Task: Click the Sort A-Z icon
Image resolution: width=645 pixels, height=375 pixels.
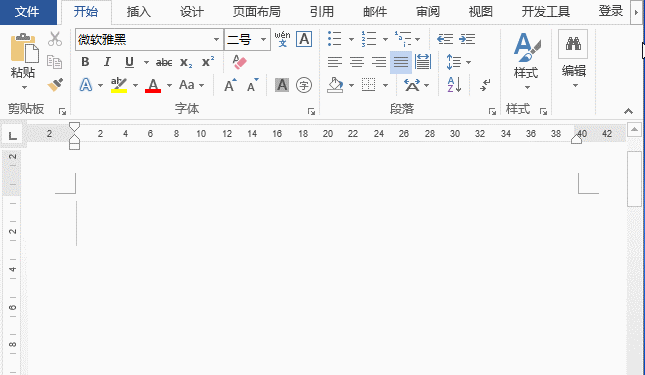Action: click(454, 85)
